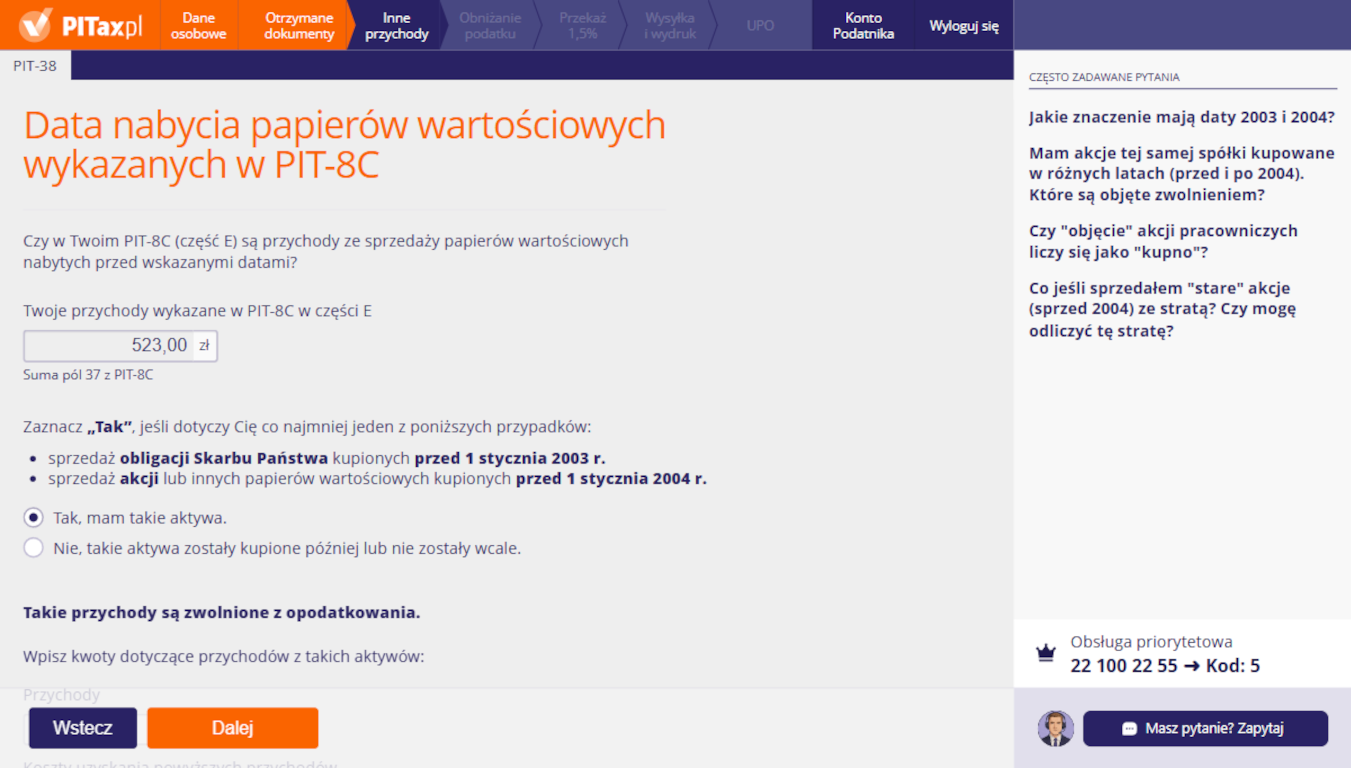Image resolution: width=1351 pixels, height=768 pixels.
Task: Expand FAQ about shares bought in different years
Action: coord(1181,174)
